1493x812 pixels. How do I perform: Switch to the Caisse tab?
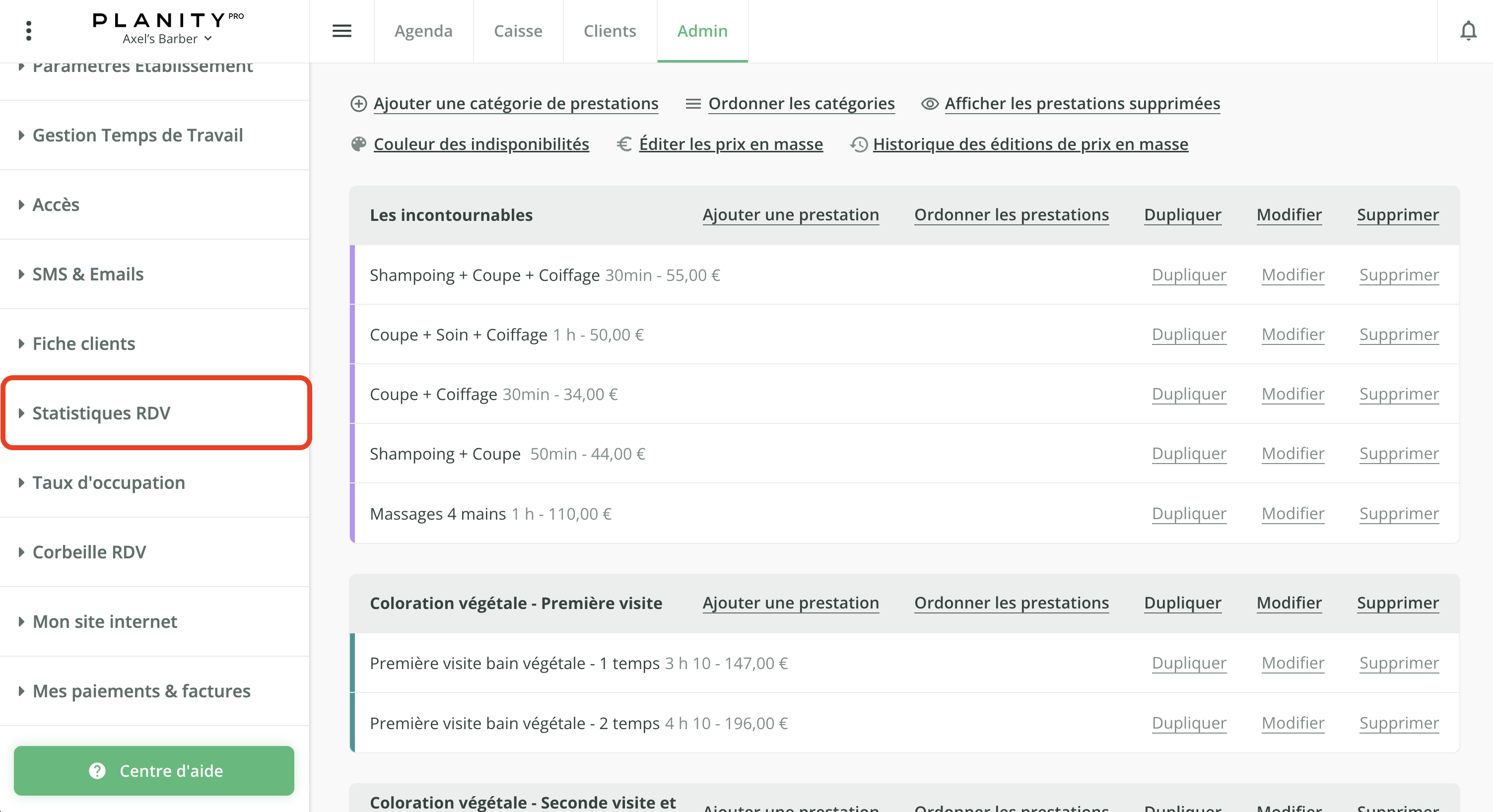518,31
